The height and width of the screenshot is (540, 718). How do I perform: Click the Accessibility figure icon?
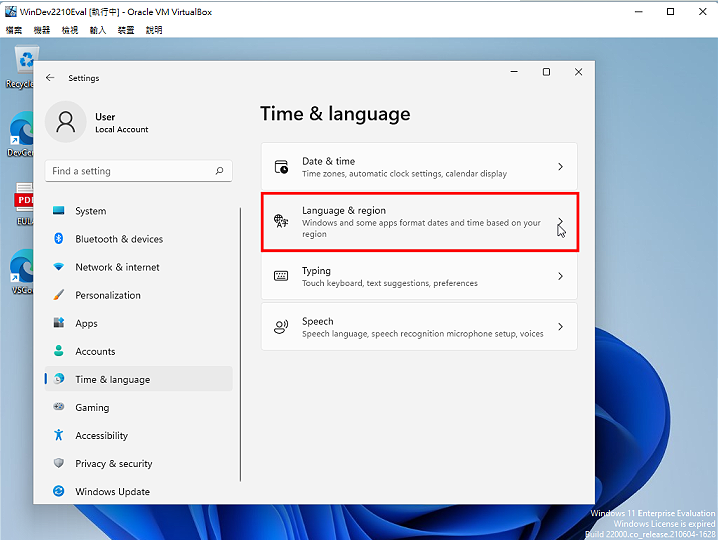(59, 435)
